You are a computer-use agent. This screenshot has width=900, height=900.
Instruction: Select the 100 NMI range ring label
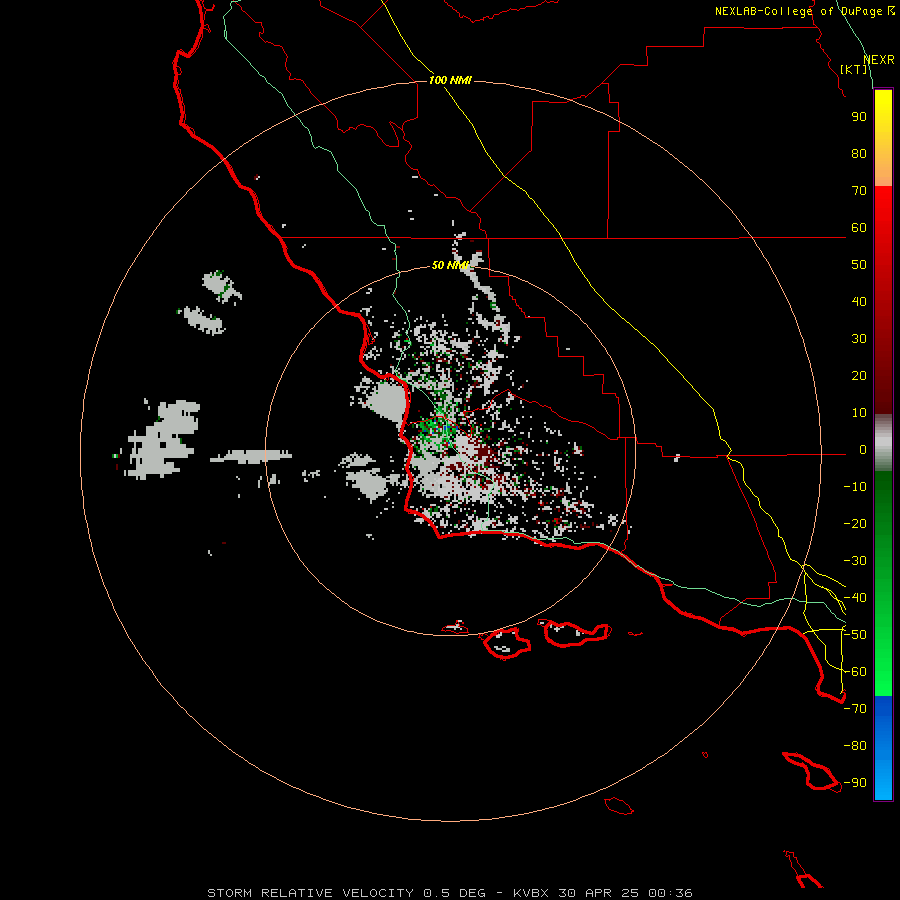pos(450,80)
